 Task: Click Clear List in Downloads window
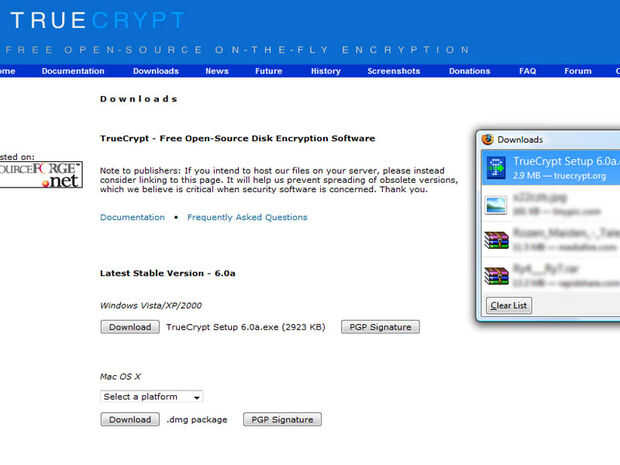pos(508,305)
